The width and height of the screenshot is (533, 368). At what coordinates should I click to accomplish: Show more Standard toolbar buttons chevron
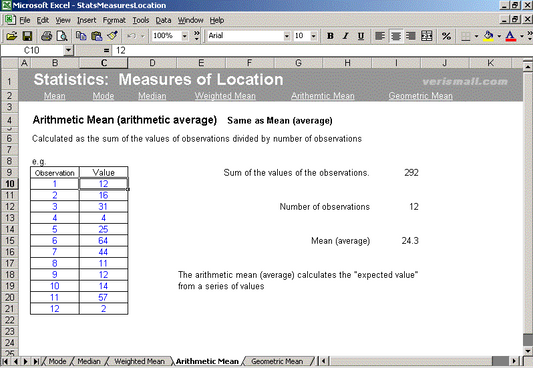[x=196, y=36]
